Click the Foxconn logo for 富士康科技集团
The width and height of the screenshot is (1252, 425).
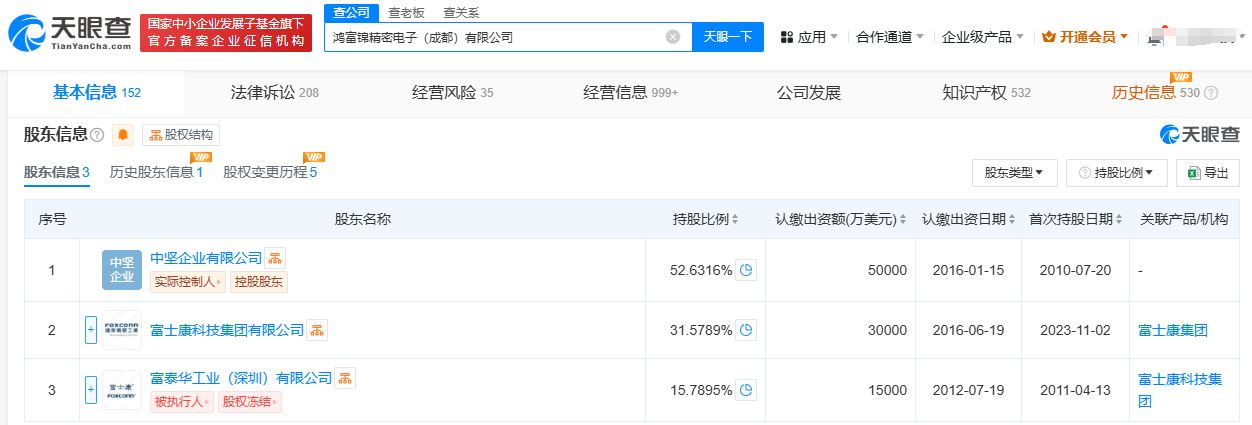[122, 330]
